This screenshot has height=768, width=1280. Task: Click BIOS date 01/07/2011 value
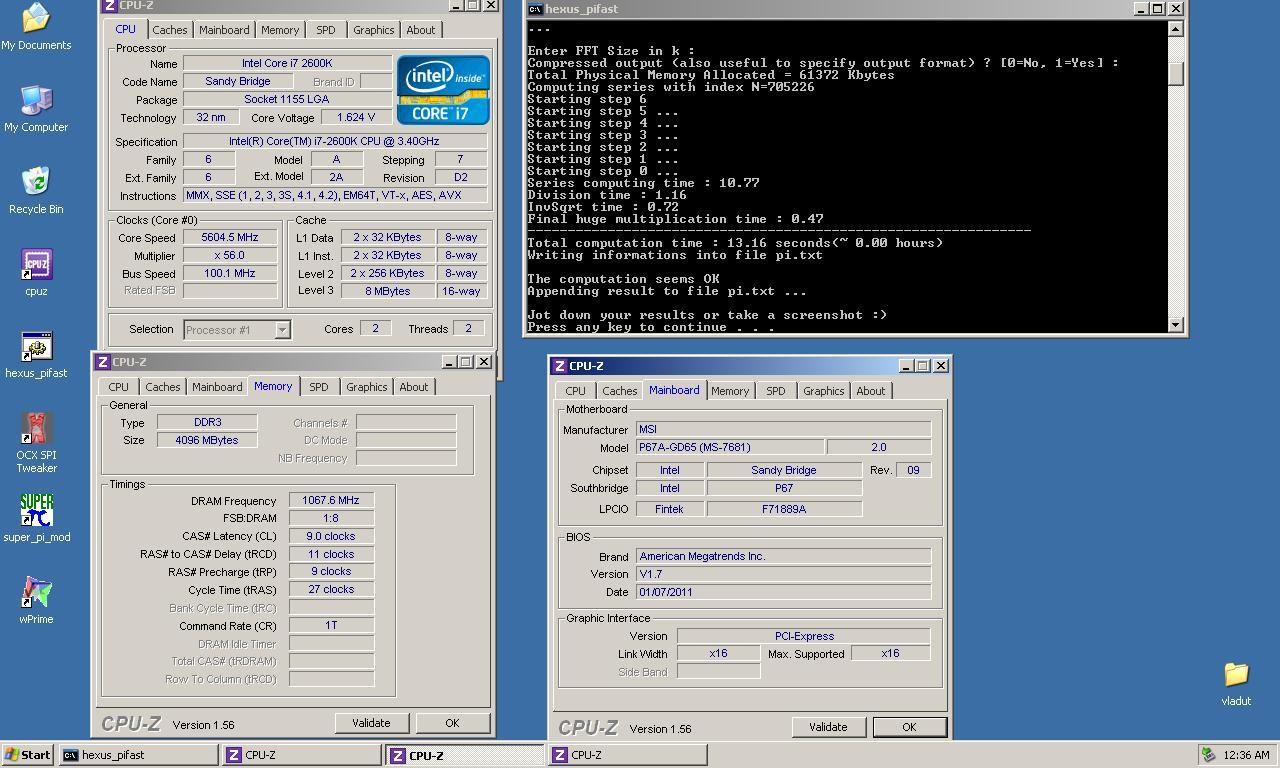783,592
